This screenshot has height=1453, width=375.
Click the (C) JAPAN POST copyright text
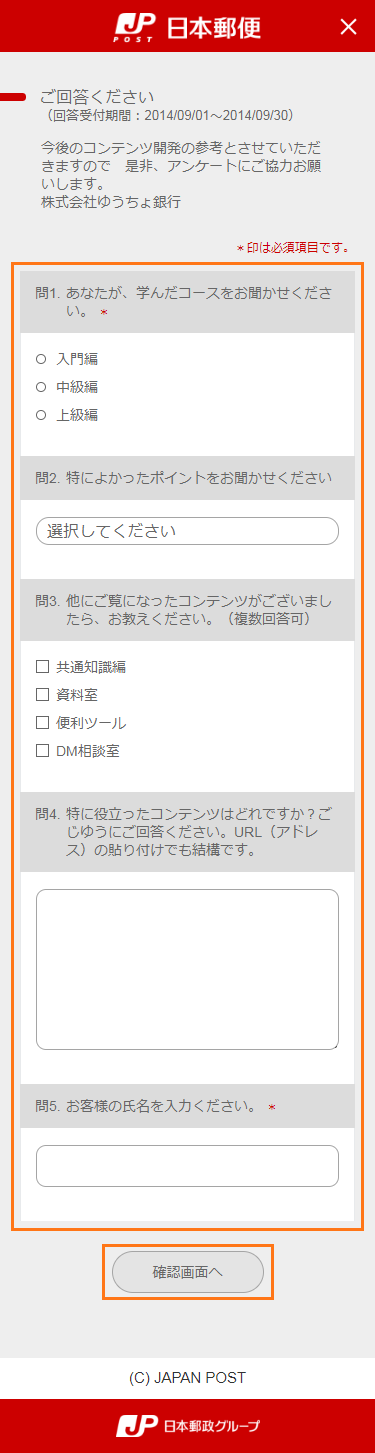pyautogui.click(x=187, y=1377)
